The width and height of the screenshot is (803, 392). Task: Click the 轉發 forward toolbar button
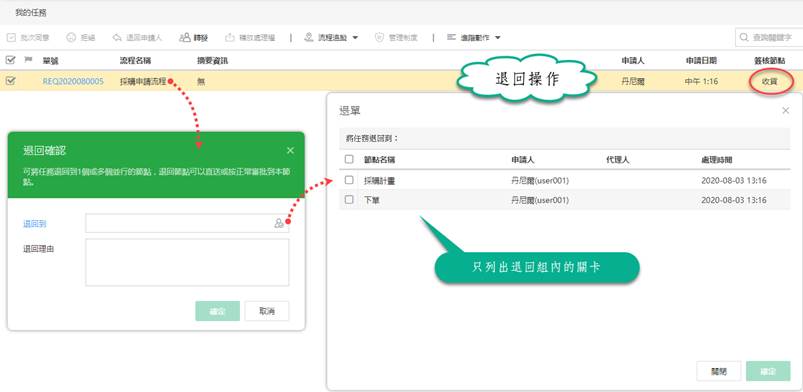193,37
